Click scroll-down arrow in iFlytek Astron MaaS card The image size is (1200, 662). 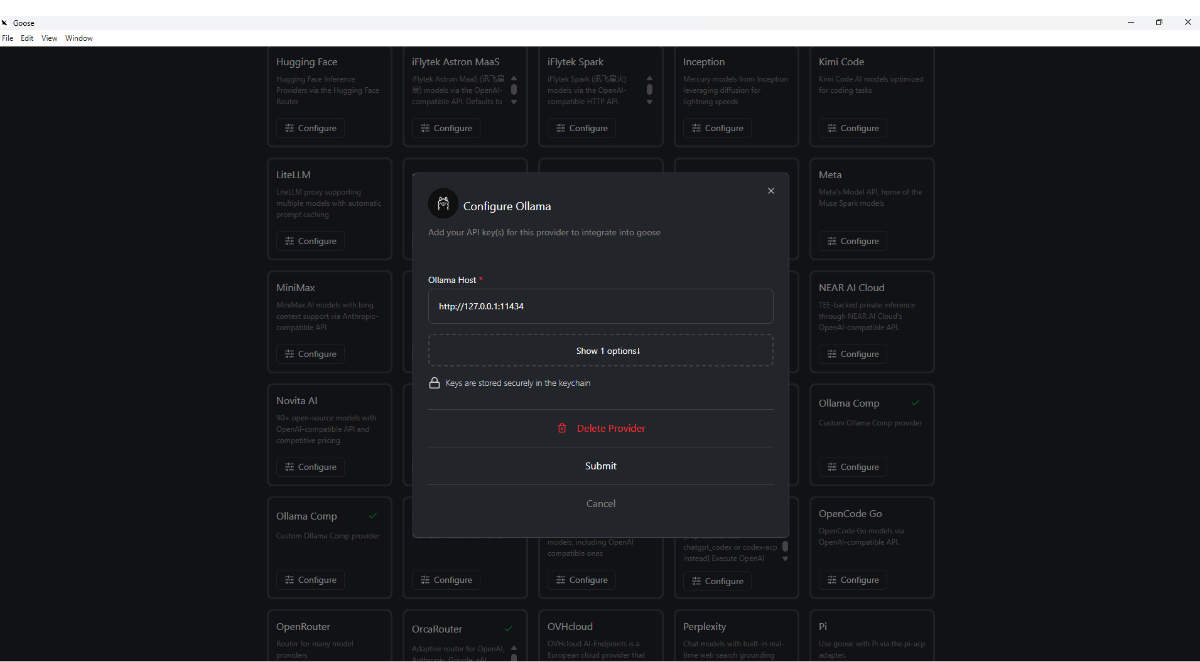514,101
